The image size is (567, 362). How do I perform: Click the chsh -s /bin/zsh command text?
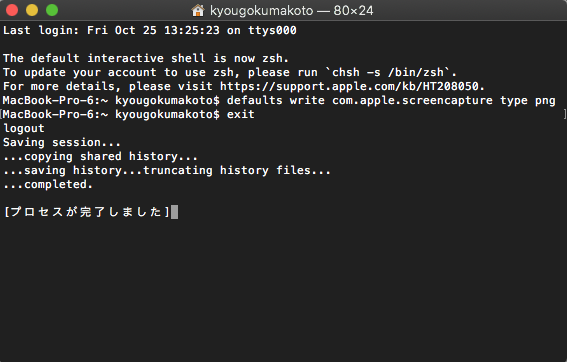pos(388,72)
